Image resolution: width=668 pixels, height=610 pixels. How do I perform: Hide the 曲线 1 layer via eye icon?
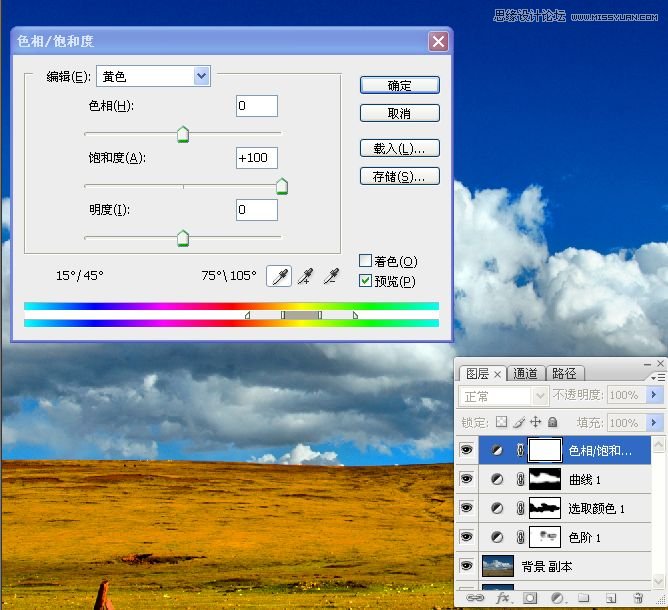pyautogui.click(x=466, y=479)
